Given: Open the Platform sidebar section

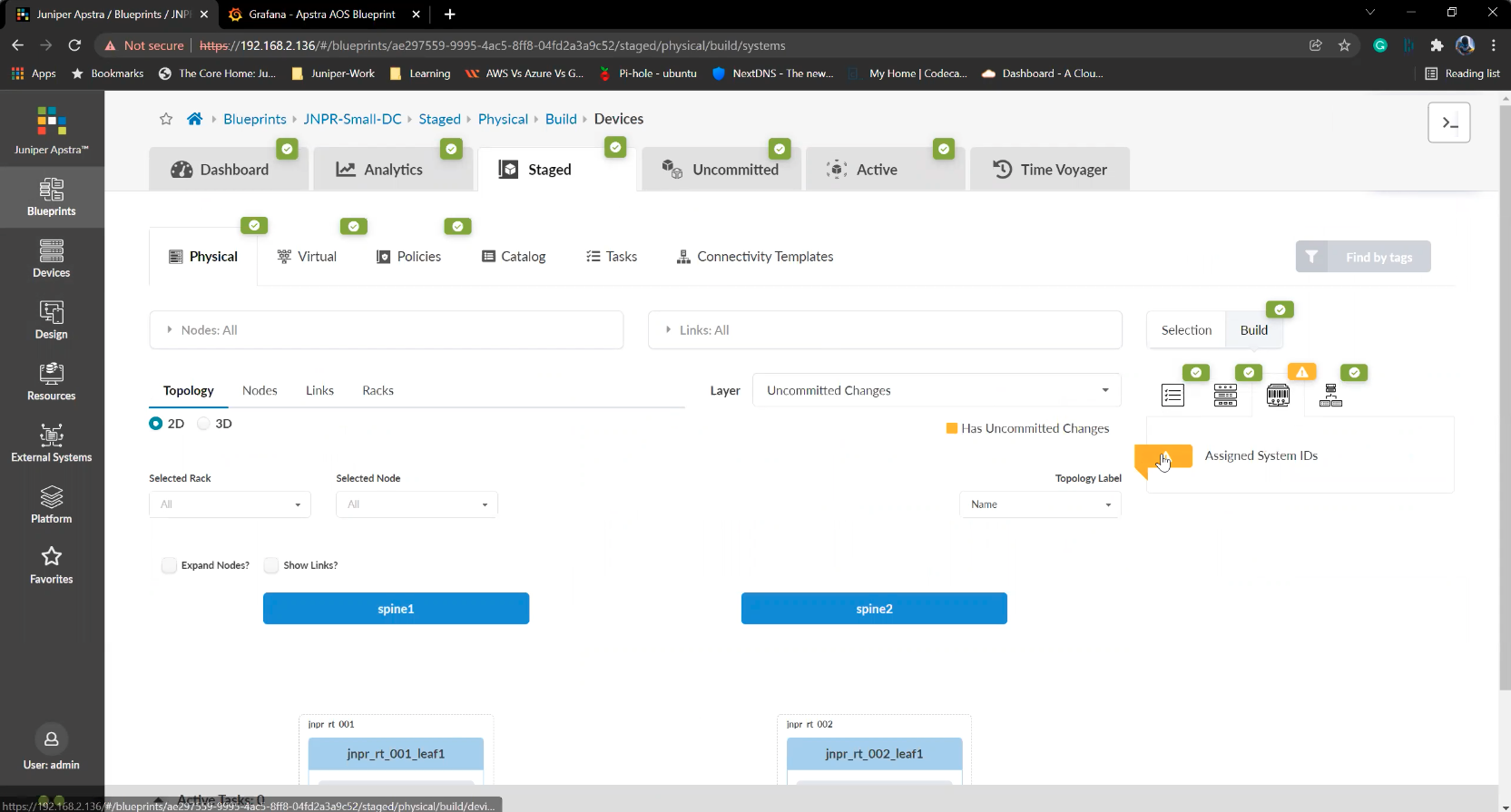Looking at the screenshot, I should pyautogui.click(x=52, y=504).
